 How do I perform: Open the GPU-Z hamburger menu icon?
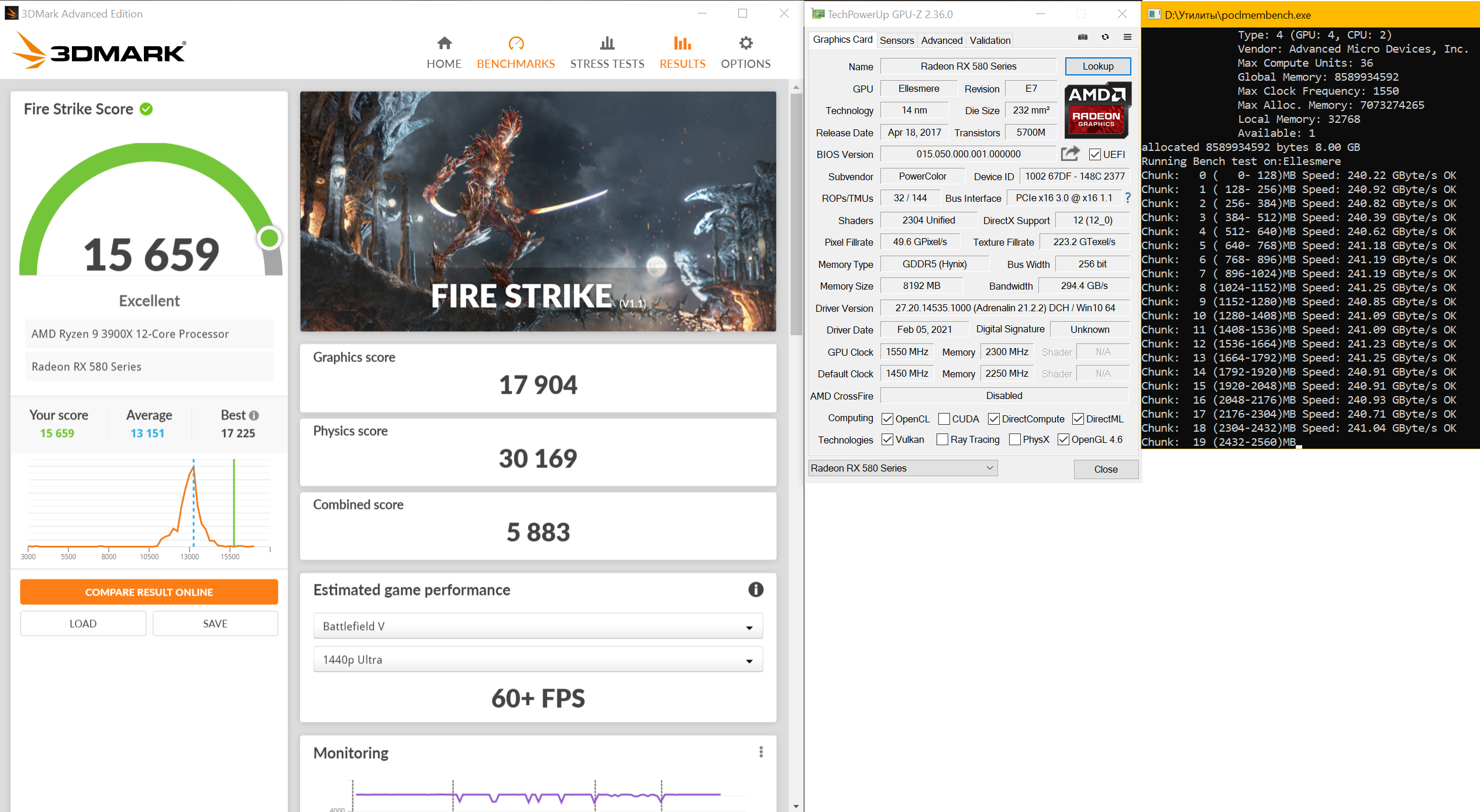coord(1127,37)
